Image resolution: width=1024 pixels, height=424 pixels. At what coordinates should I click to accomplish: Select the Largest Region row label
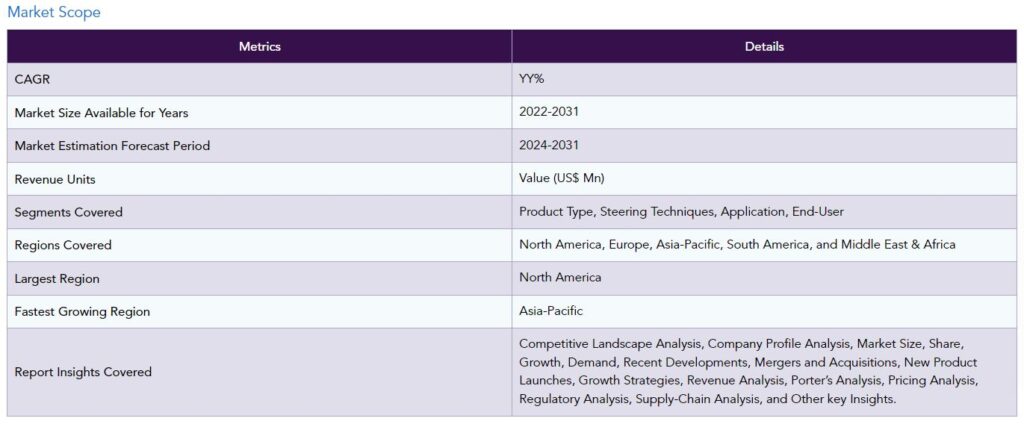coord(57,278)
